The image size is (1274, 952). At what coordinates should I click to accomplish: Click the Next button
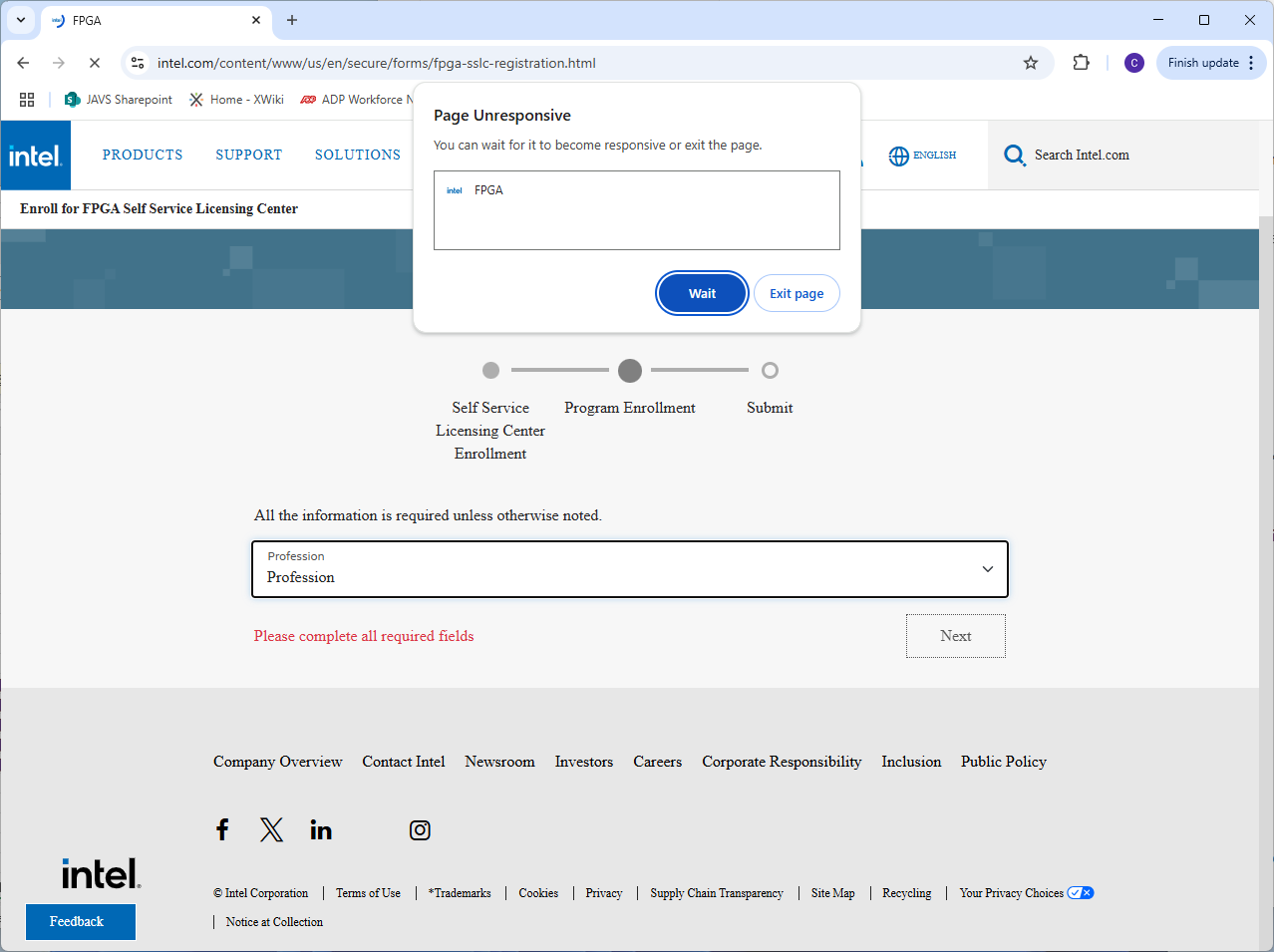955,636
